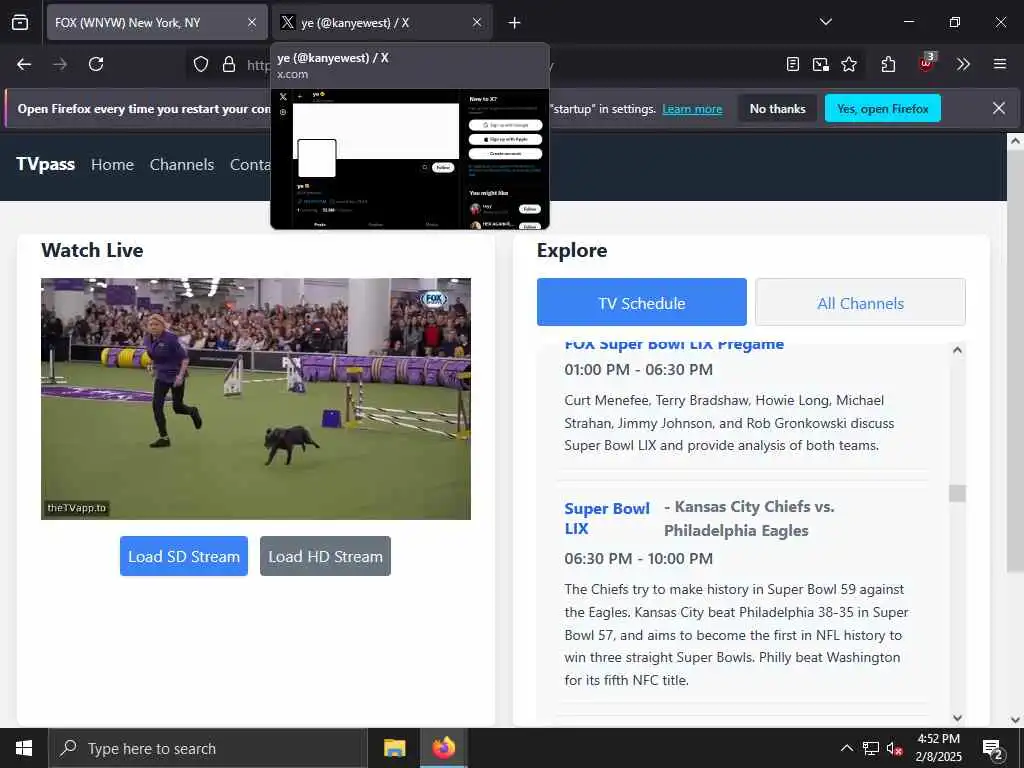Switch to FOX (WNYW) New York tab
The image size is (1024, 768).
(x=157, y=22)
